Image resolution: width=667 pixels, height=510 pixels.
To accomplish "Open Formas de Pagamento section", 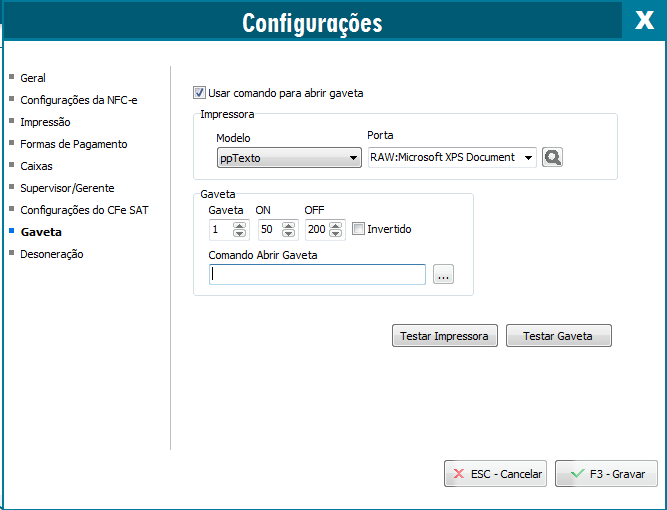I will point(73,144).
